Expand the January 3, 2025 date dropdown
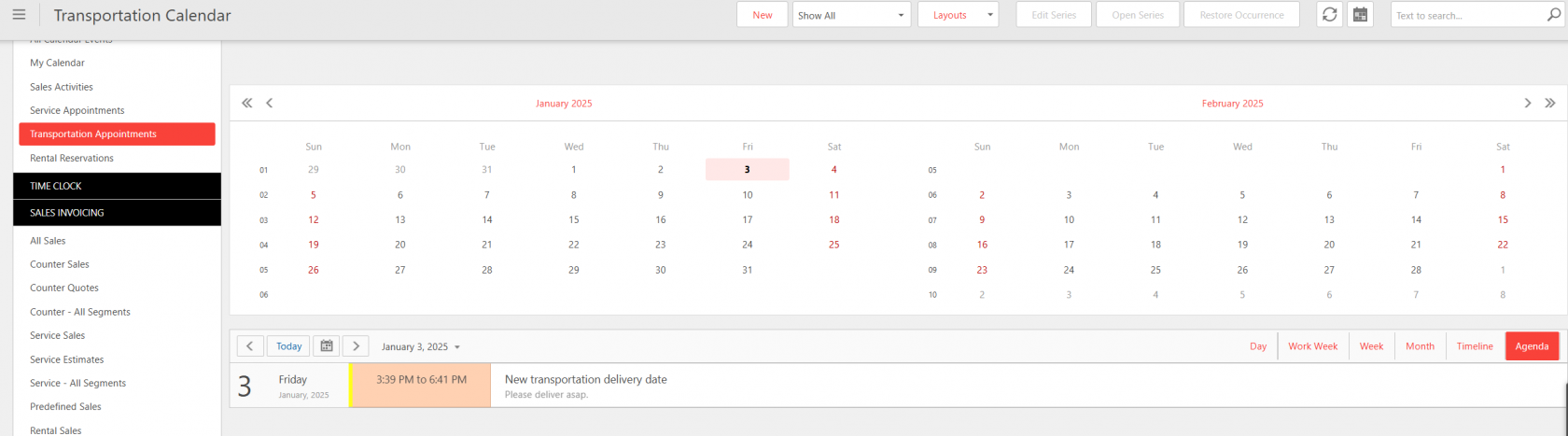The width and height of the screenshot is (1568, 436). click(421, 346)
